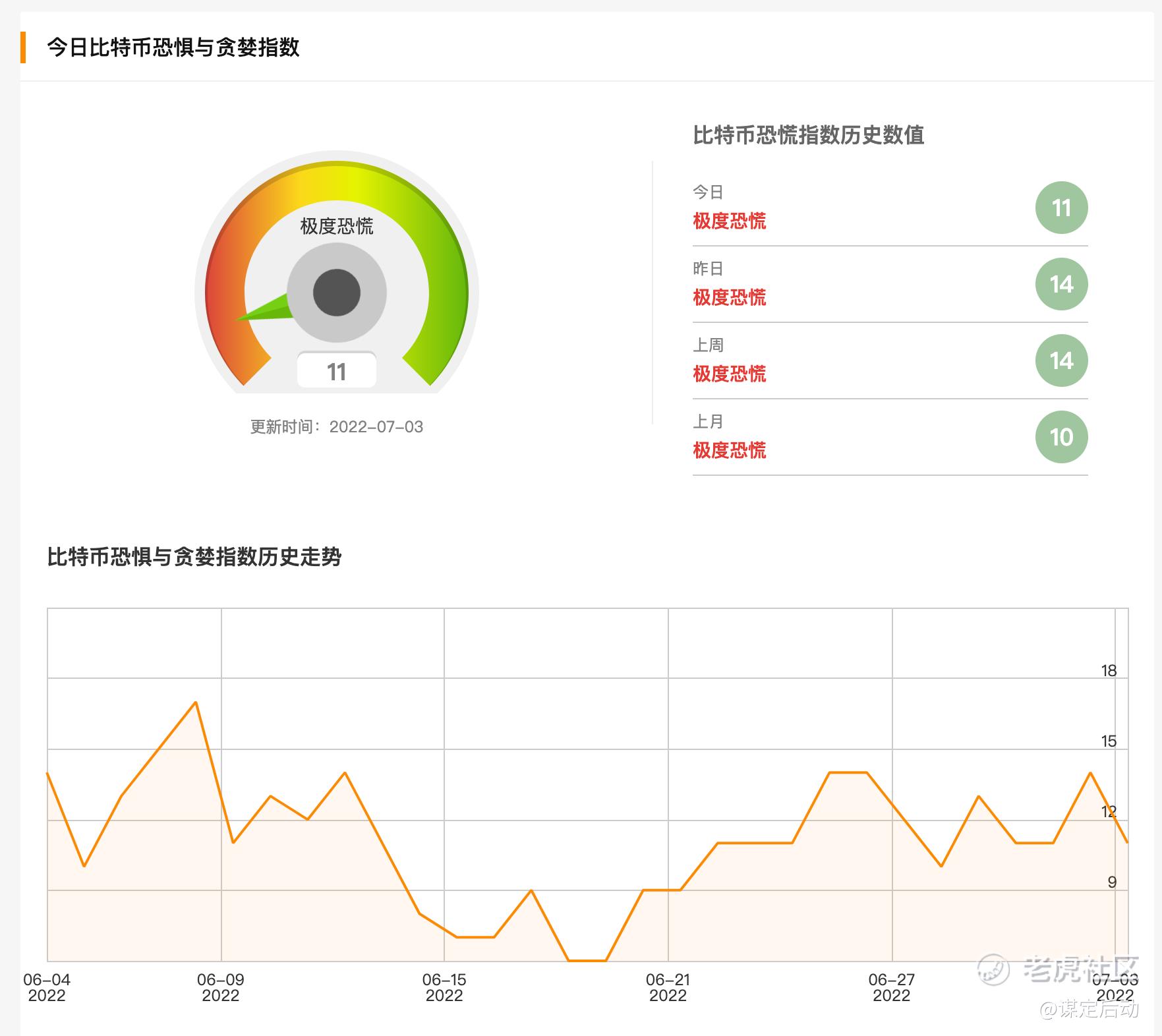Click the green badge 14 in the 上周 row
Viewport: 1162px width, 1036px height.
pyautogui.click(x=1061, y=360)
